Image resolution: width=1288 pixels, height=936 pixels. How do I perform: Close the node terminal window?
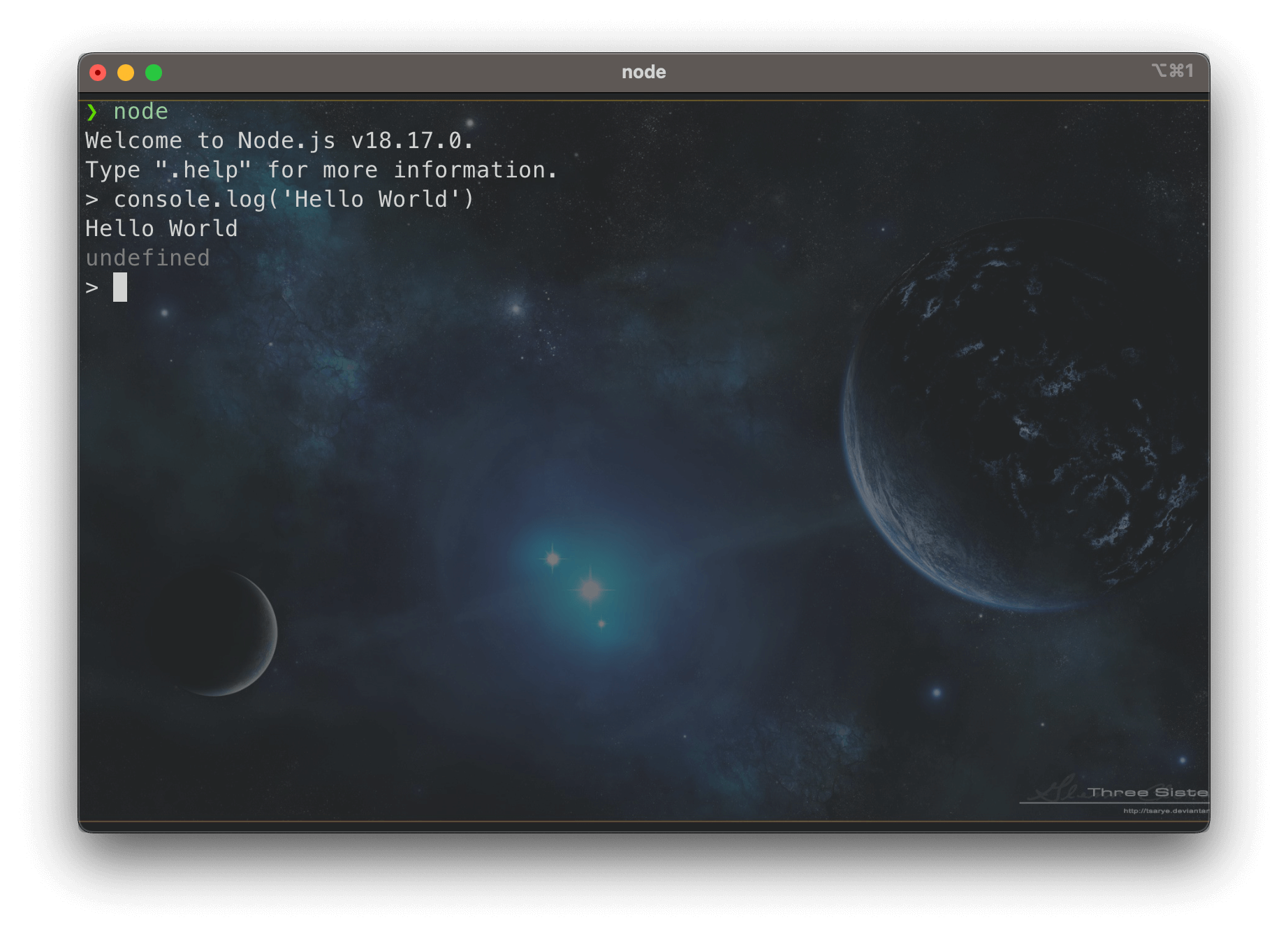[98, 73]
